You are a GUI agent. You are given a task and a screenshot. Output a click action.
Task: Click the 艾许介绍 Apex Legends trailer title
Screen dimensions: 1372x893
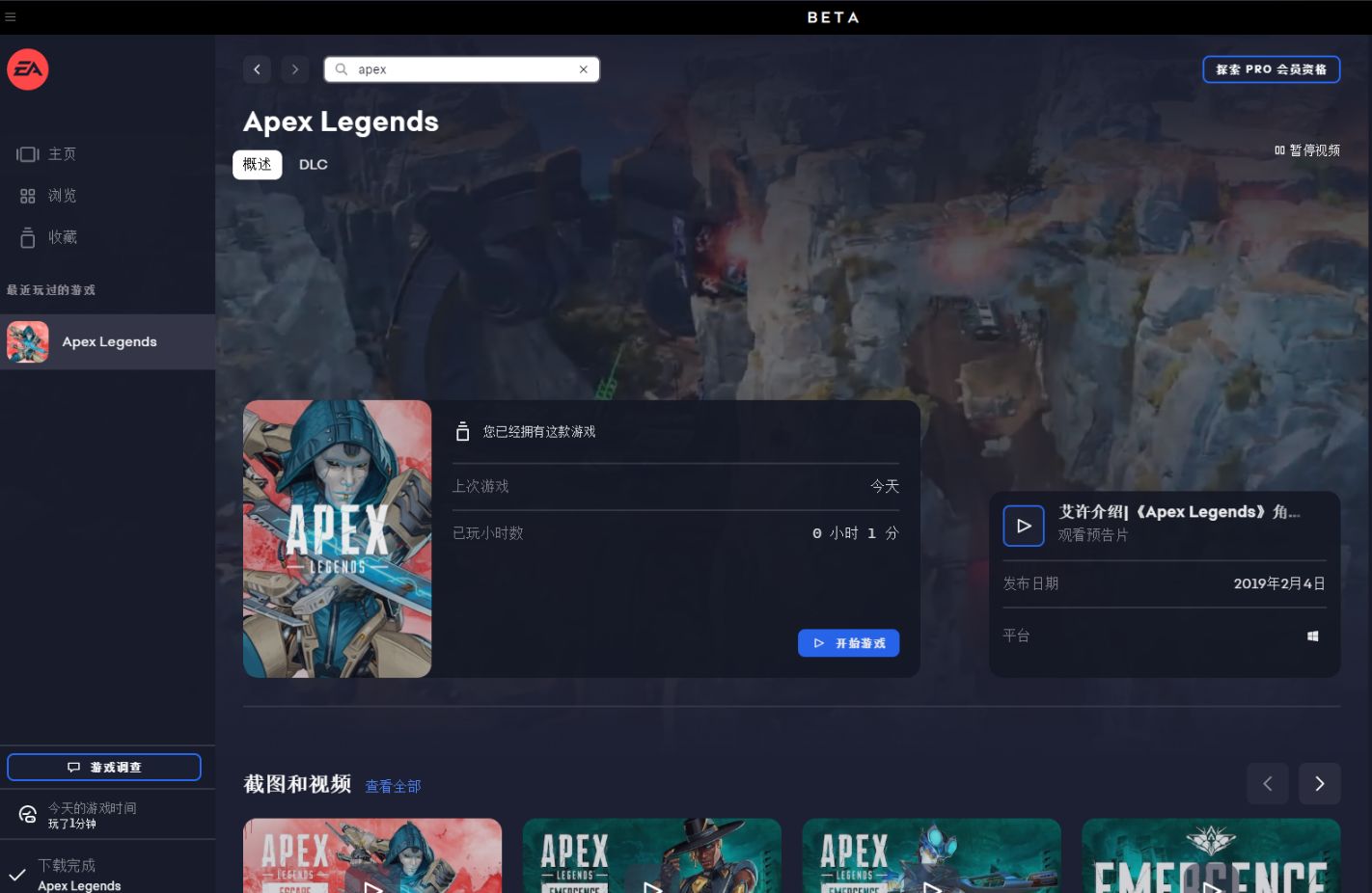coord(1180,512)
